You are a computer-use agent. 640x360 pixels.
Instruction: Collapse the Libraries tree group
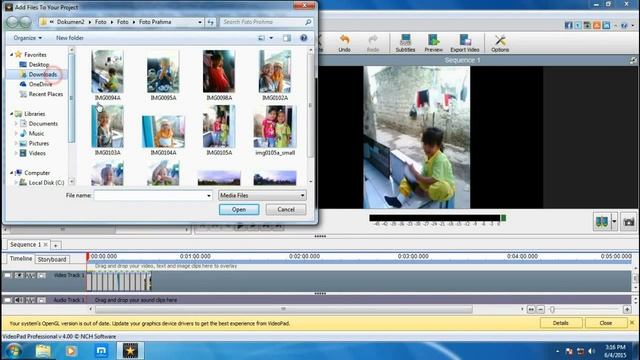11,113
